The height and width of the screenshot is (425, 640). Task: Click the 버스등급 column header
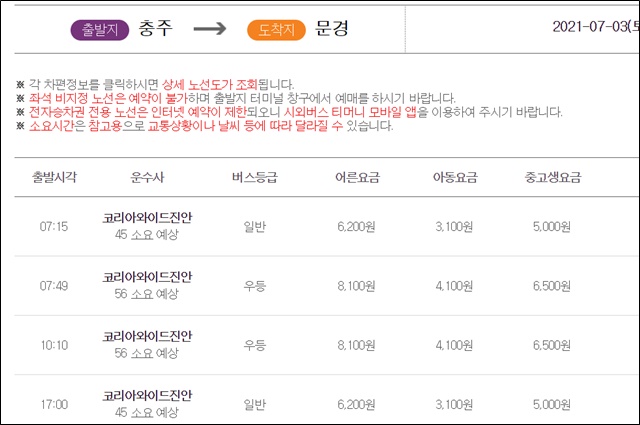(255, 177)
